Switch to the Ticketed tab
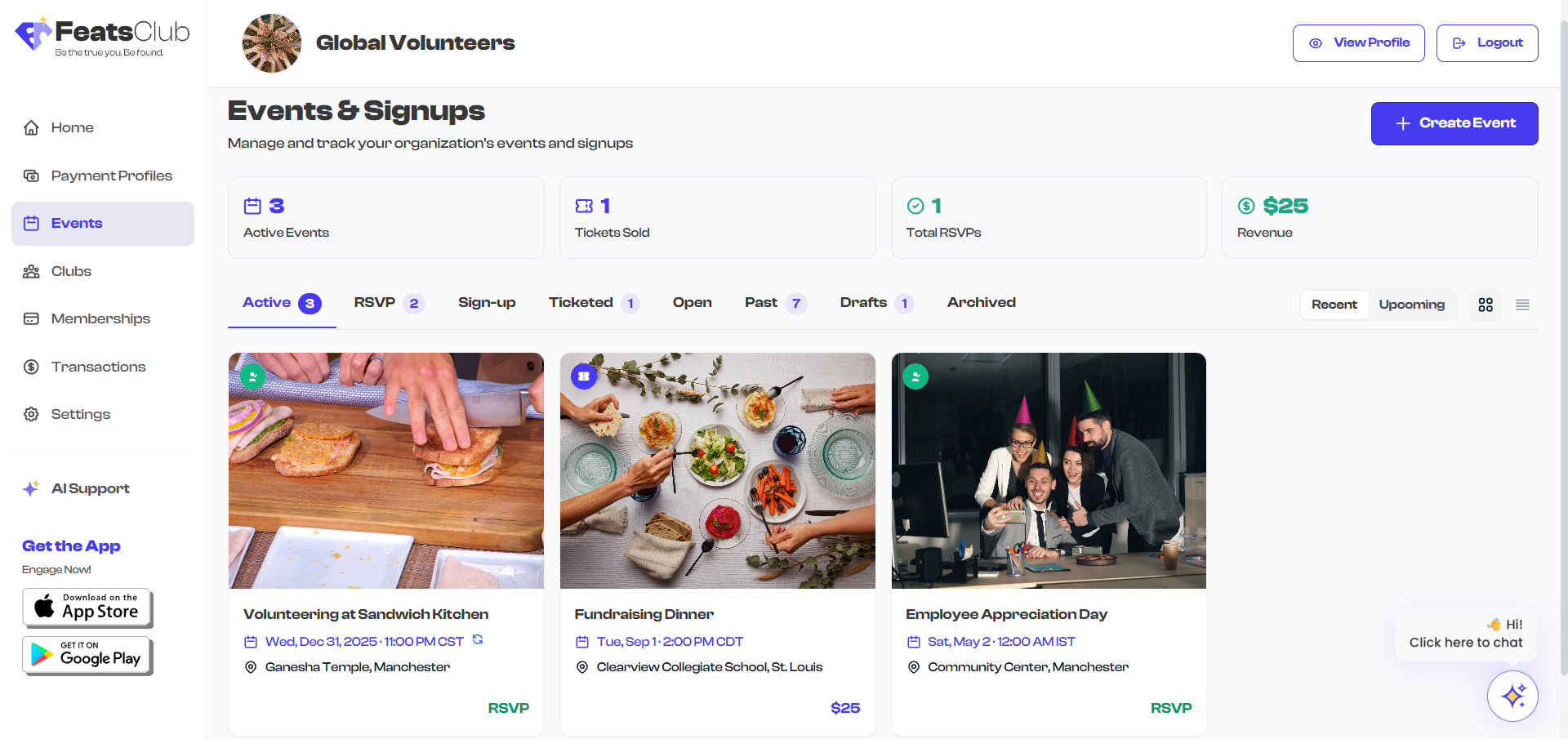The width and height of the screenshot is (1568, 739). (x=594, y=303)
